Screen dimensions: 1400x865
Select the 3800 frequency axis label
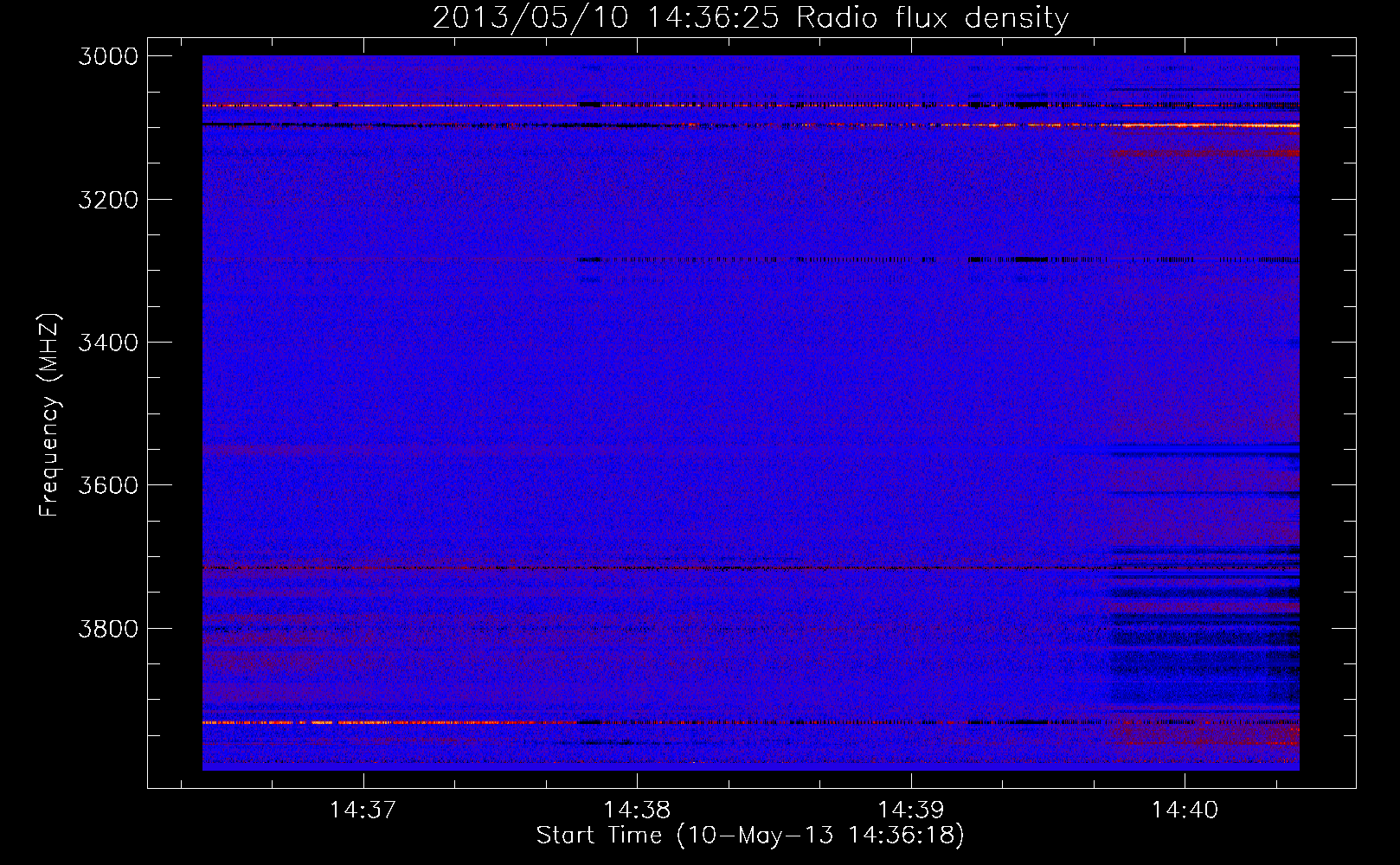pyautogui.click(x=108, y=628)
